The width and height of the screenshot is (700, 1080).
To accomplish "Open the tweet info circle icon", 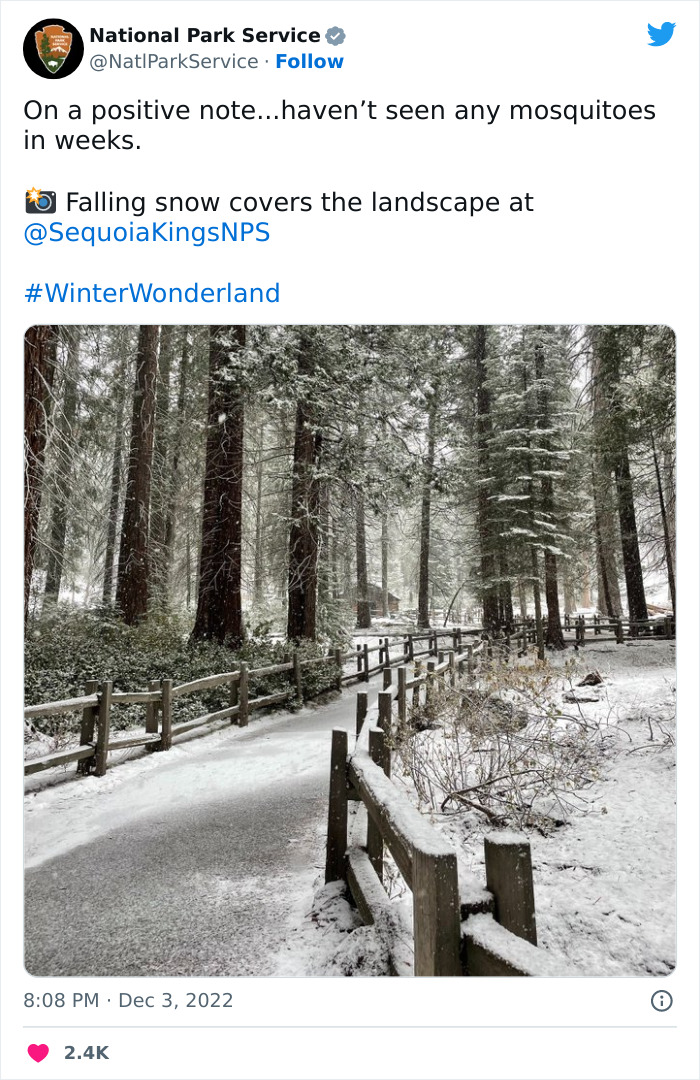I will (x=661, y=1000).
